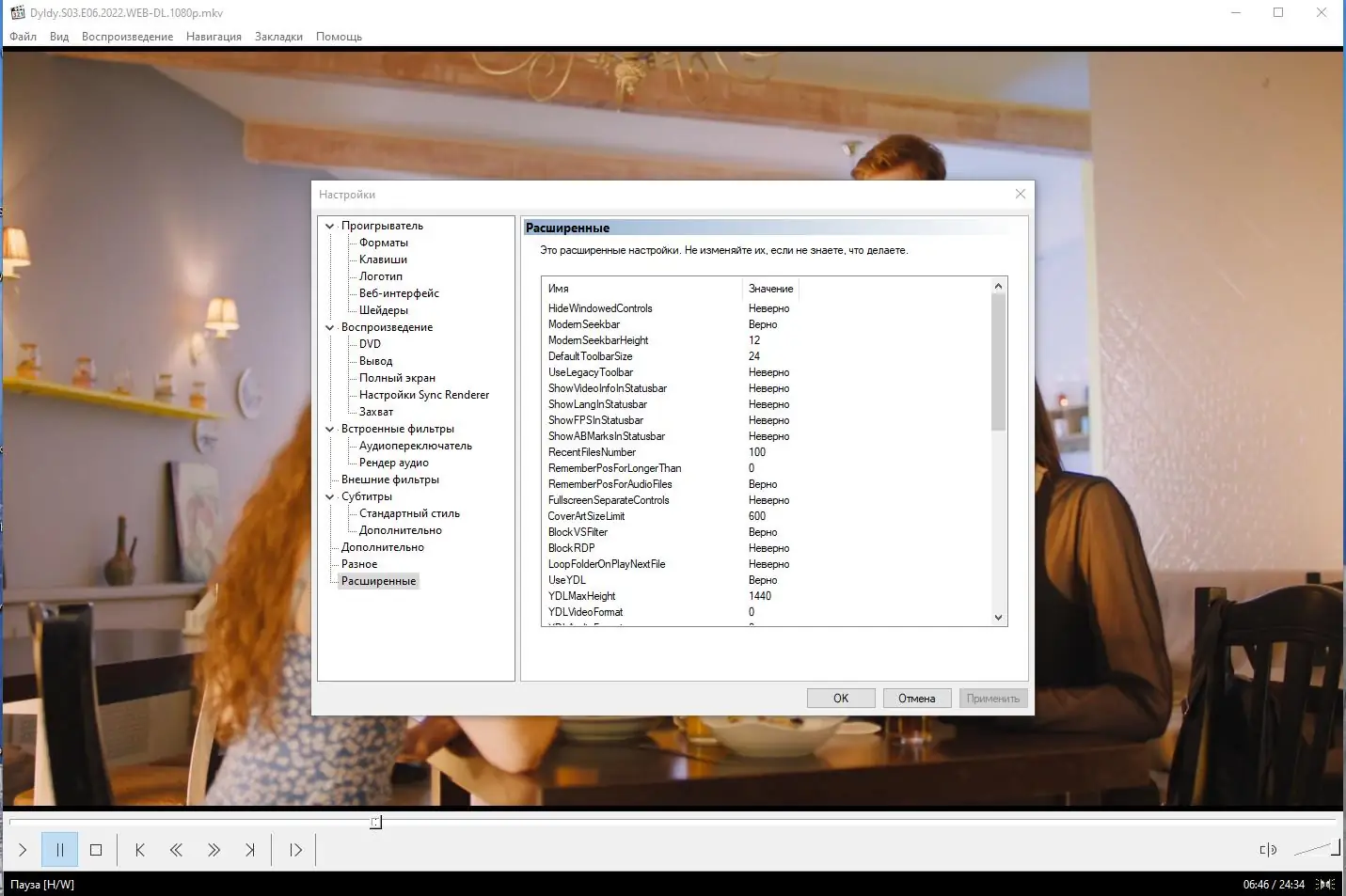This screenshot has height=896, width=1346.
Task: Click the advanced list scrollbar thumb
Action: (x=999, y=363)
